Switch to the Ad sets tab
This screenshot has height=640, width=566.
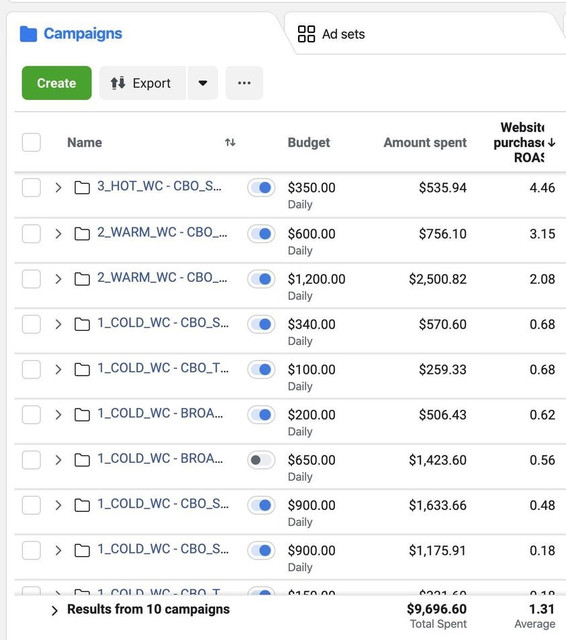331,34
